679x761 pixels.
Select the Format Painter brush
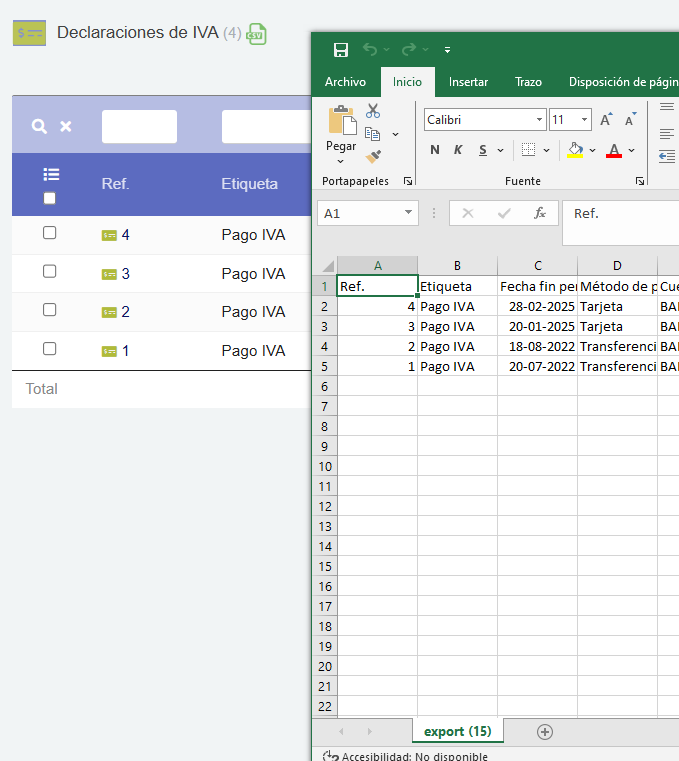[373, 157]
